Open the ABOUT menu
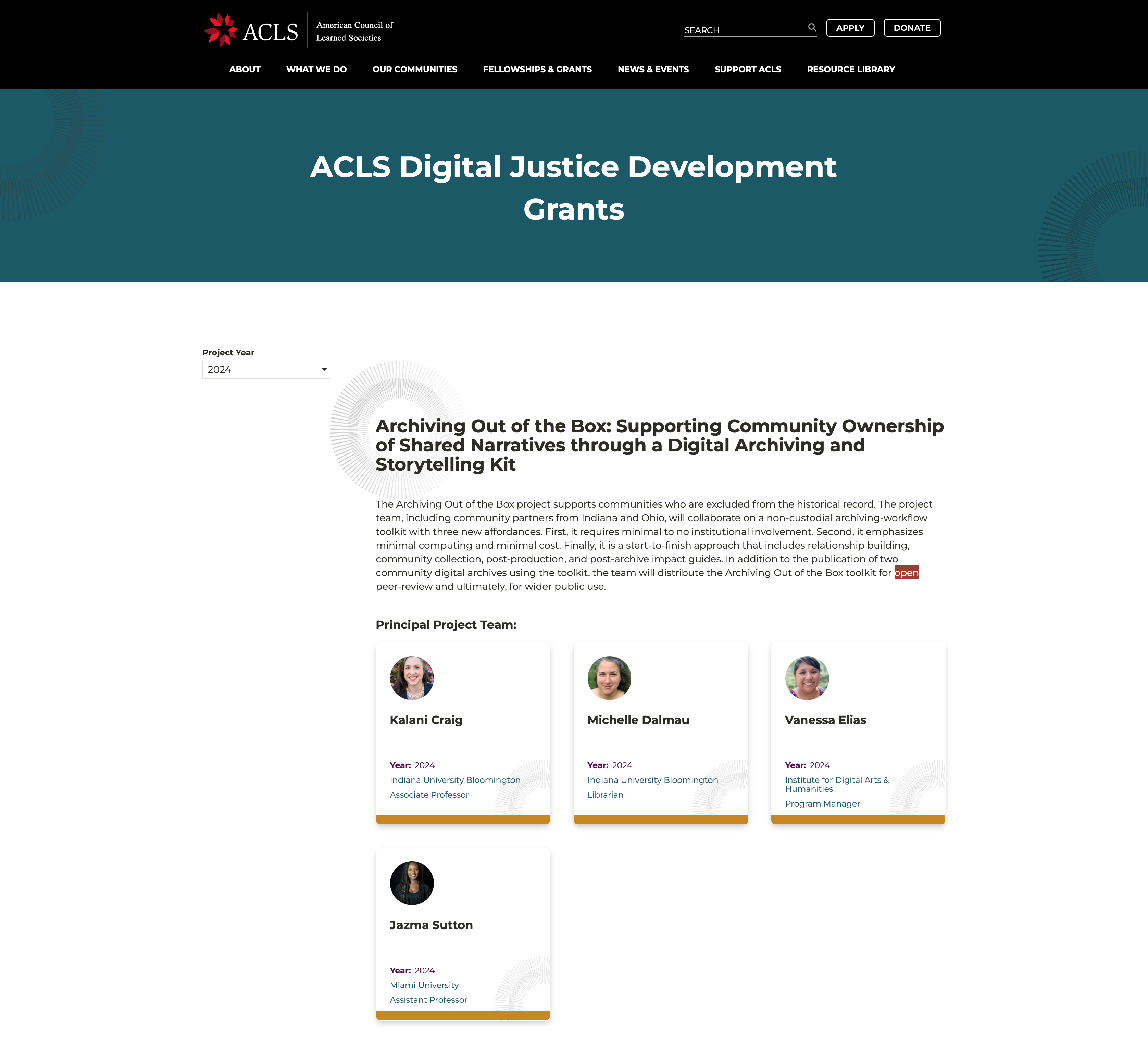1148x1048 pixels. (x=245, y=70)
